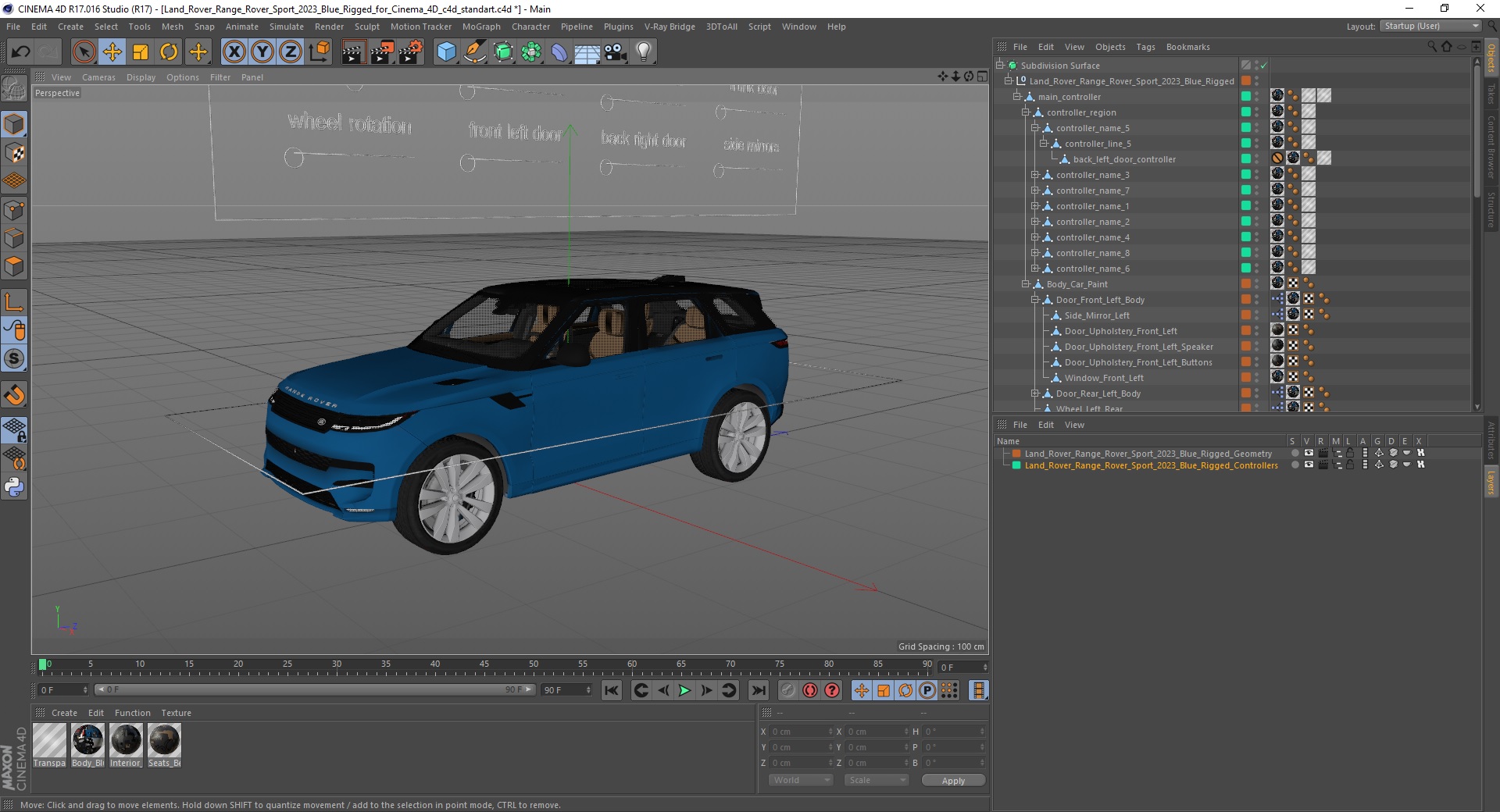Activate the Move tool in top toolbar
The height and width of the screenshot is (812, 1500).
coord(112,52)
